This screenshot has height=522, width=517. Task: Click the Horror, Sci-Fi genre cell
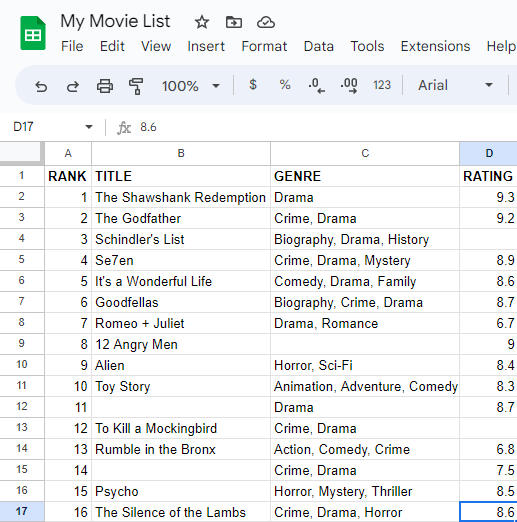pos(365,365)
